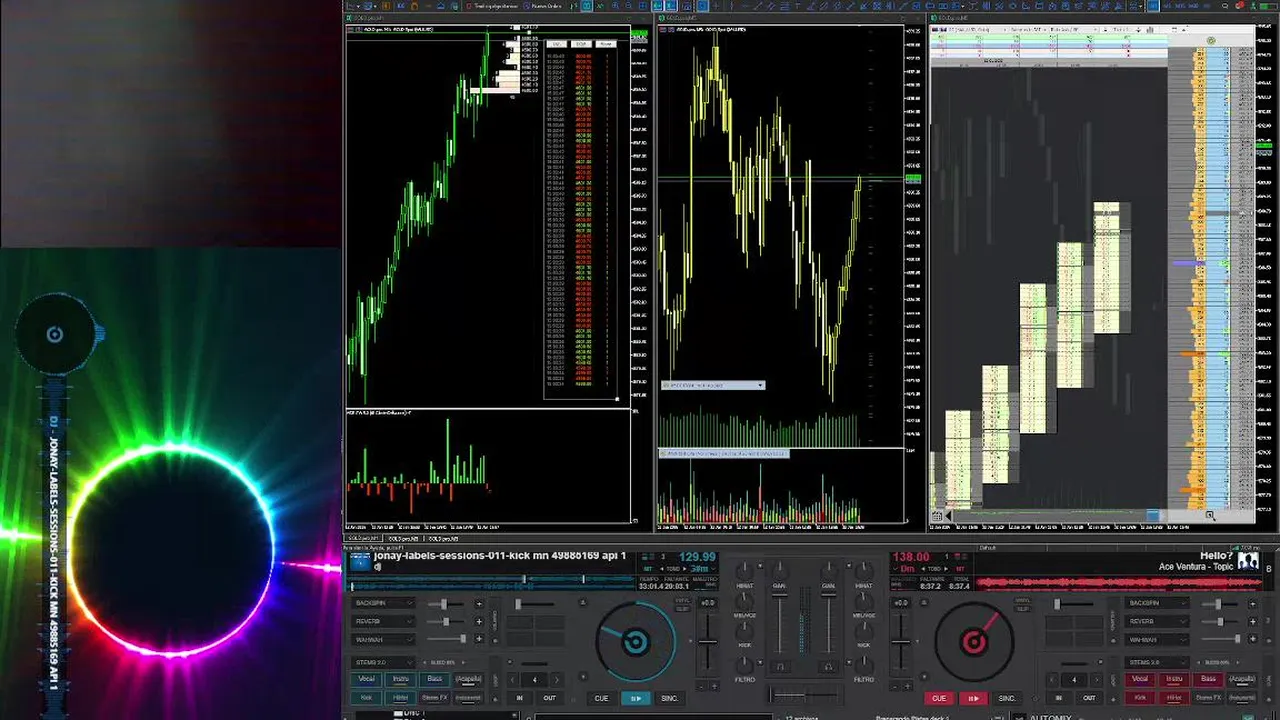Screen dimensions: 1280x720
Task: Open STEMS 2.0 dropdown on right deck
Action: point(1157,662)
